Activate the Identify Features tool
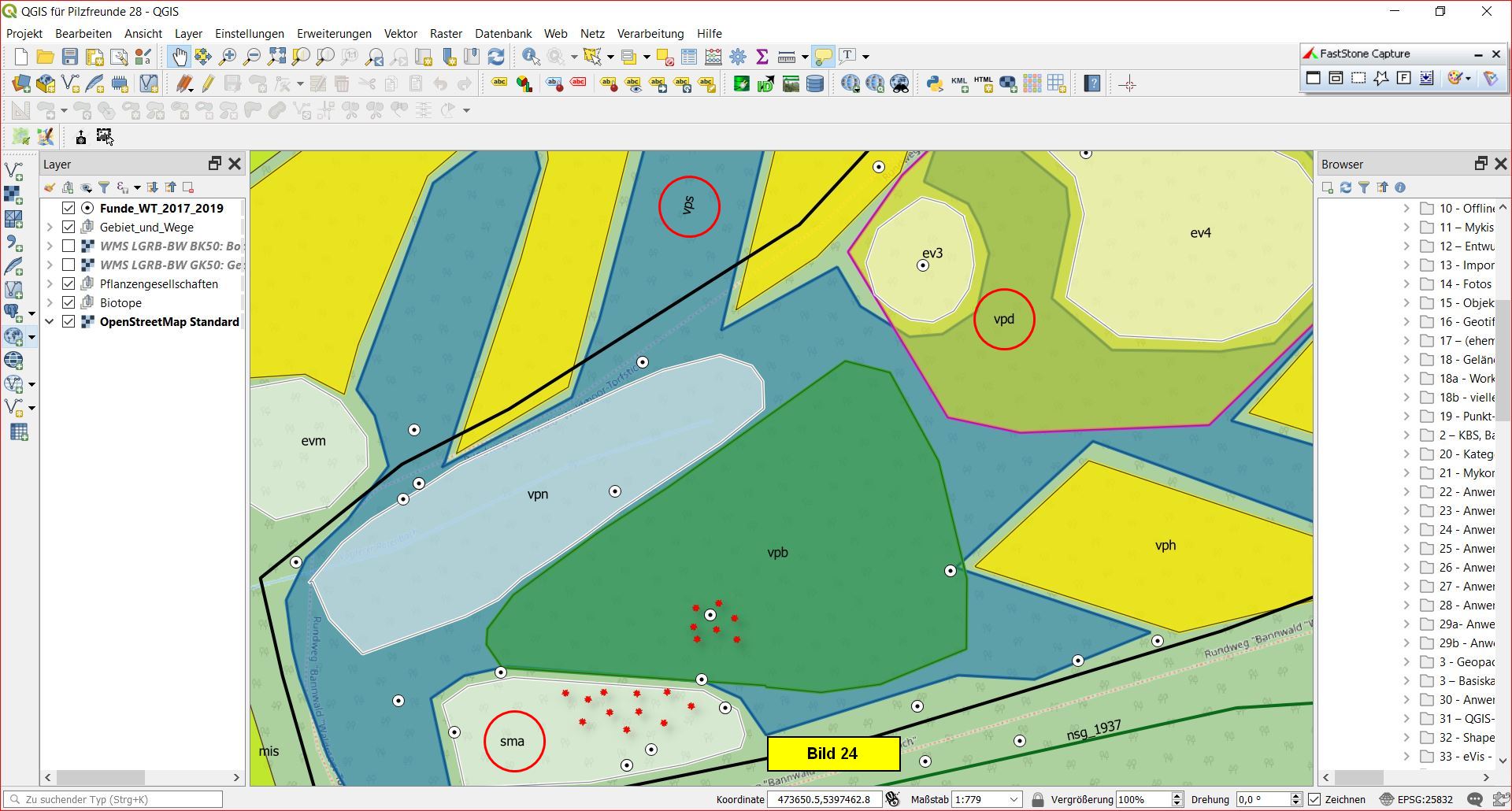The width and height of the screenshot is (1512, 811). pos(531,57)
